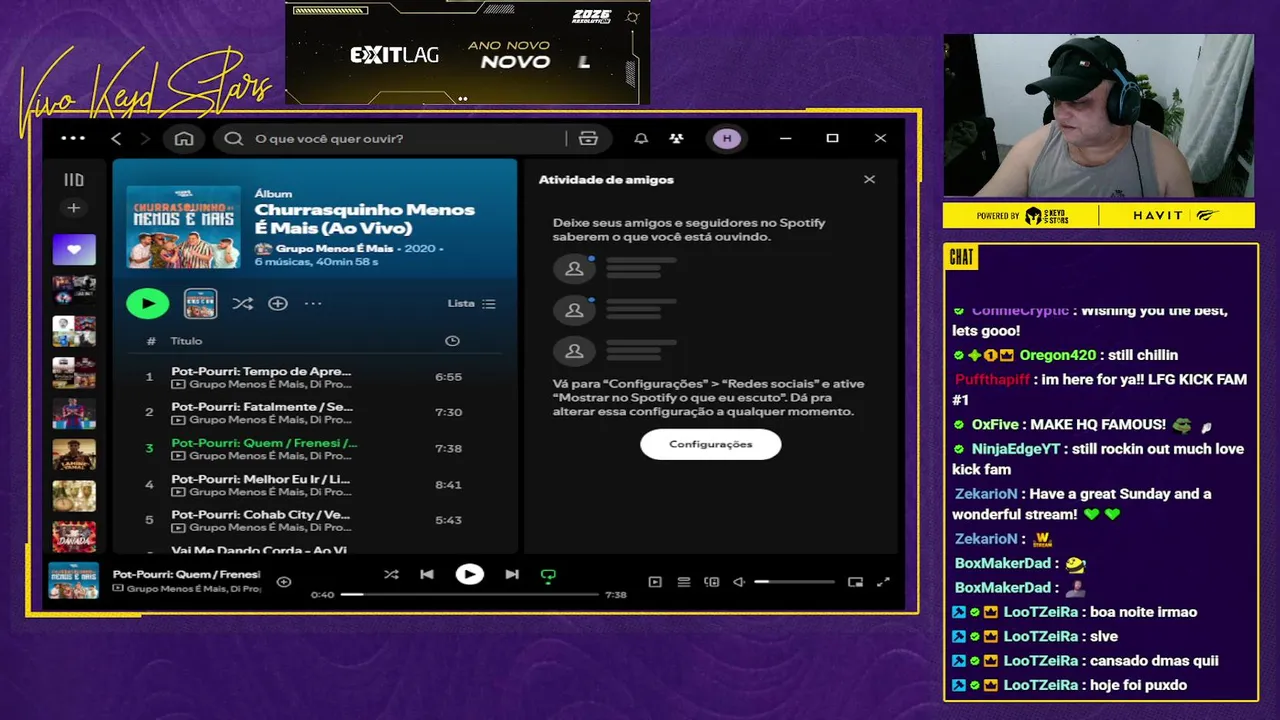Open more options for the album
This screenshot has height=720, width=1280.
point(313,303)
